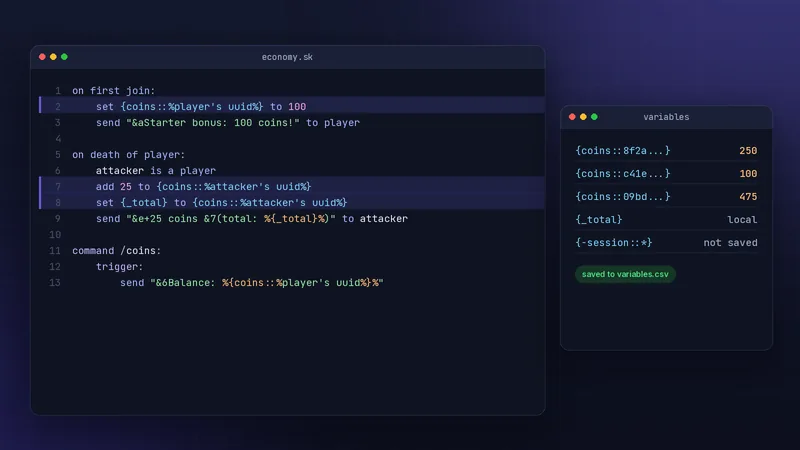Click line 11 'command /coins:'
The width and height of the screenshot is (800, 450).
116,251
